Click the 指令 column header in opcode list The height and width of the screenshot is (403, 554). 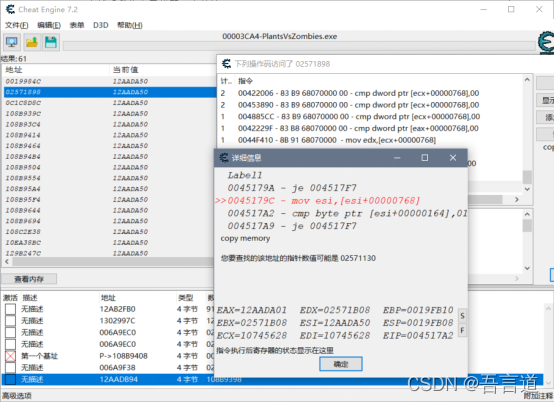click(245, 81)
